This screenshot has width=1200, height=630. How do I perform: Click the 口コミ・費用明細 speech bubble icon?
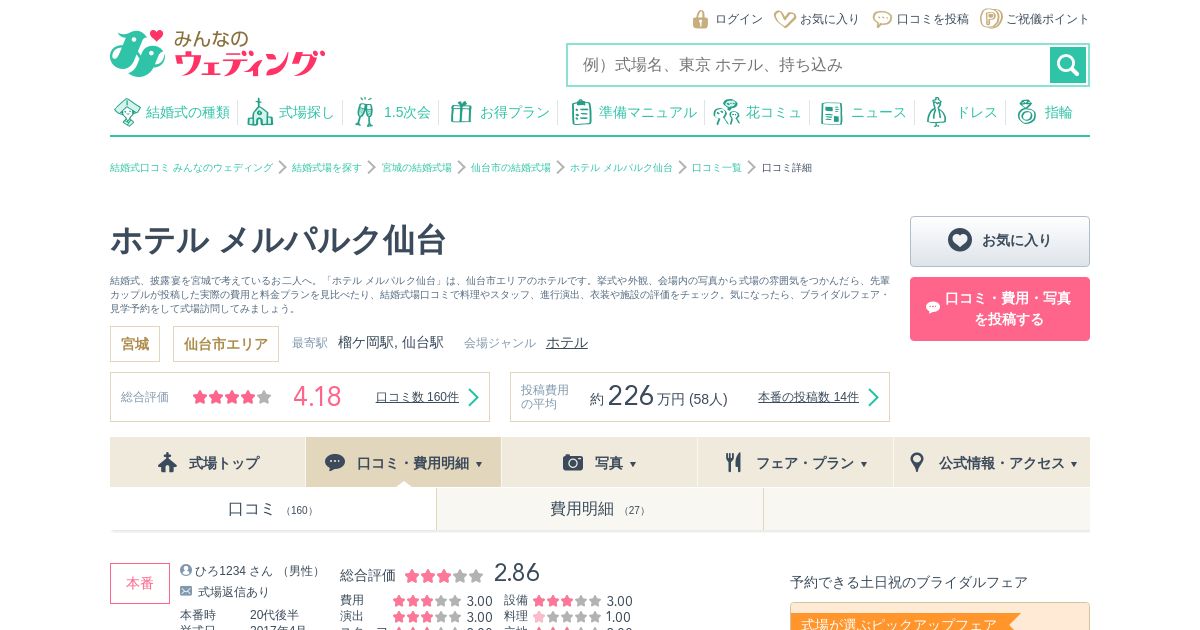[x=335, y=462]
